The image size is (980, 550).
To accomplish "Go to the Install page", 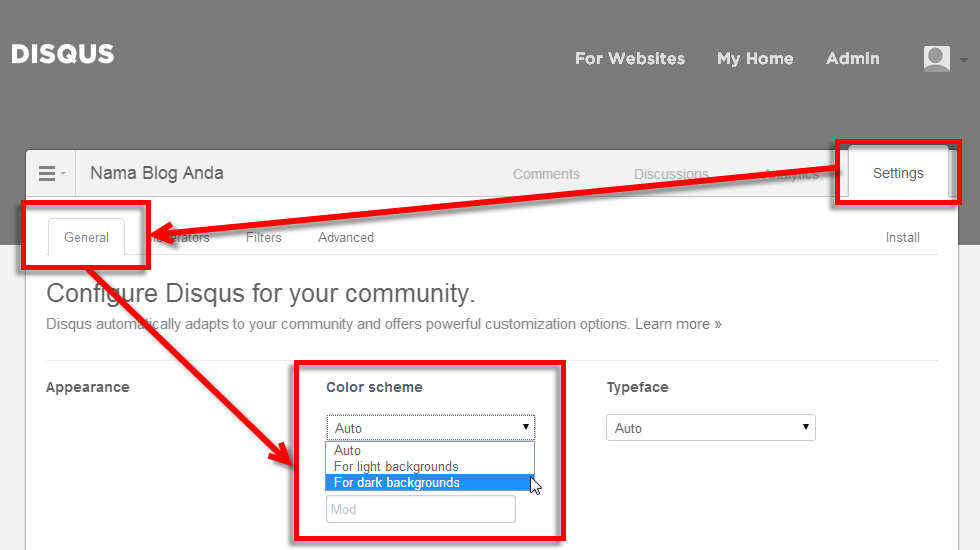I will (x=902, y=238).
